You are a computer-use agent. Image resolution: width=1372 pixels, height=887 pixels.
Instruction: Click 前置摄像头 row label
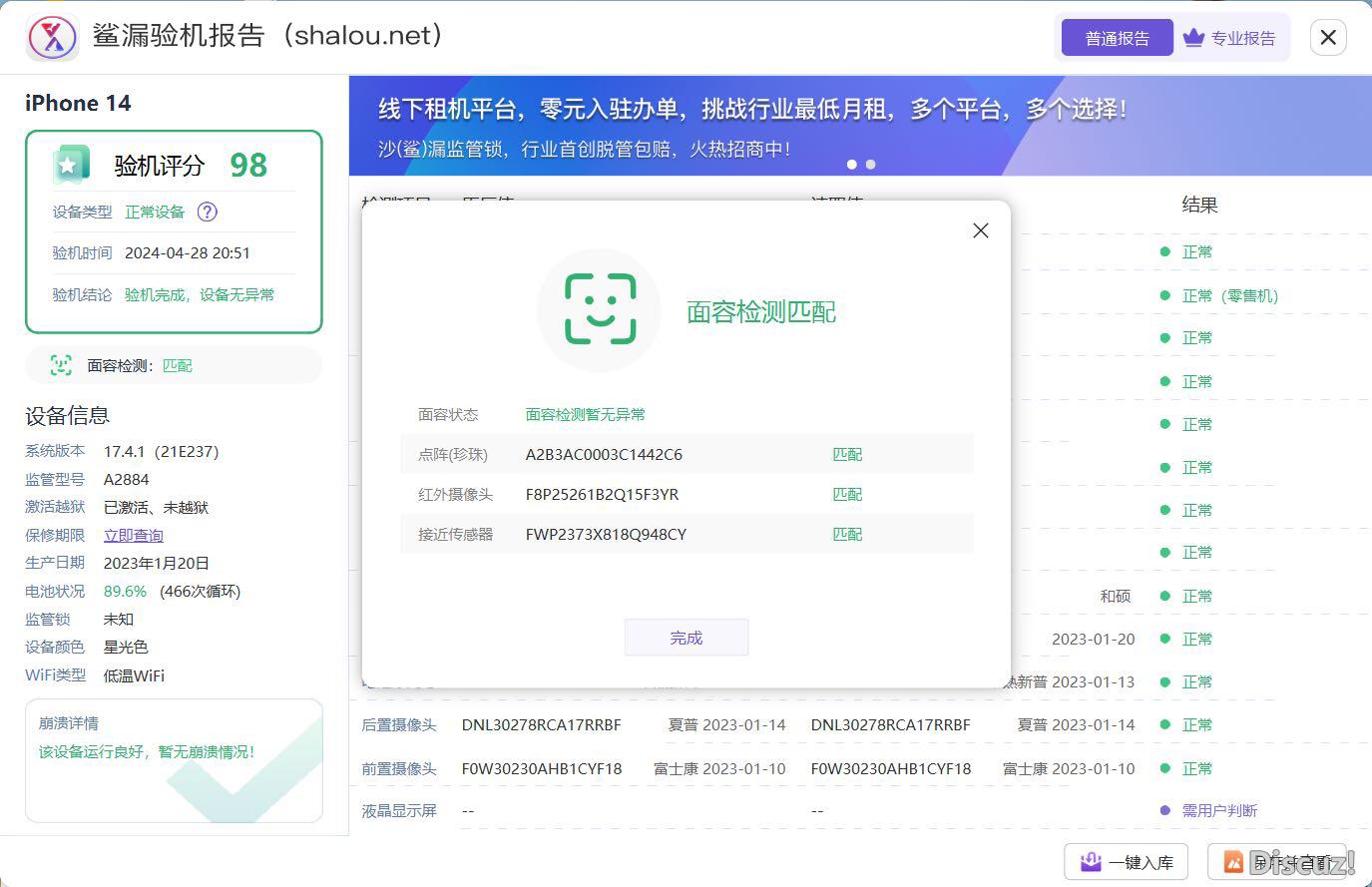tap(399, 768)
